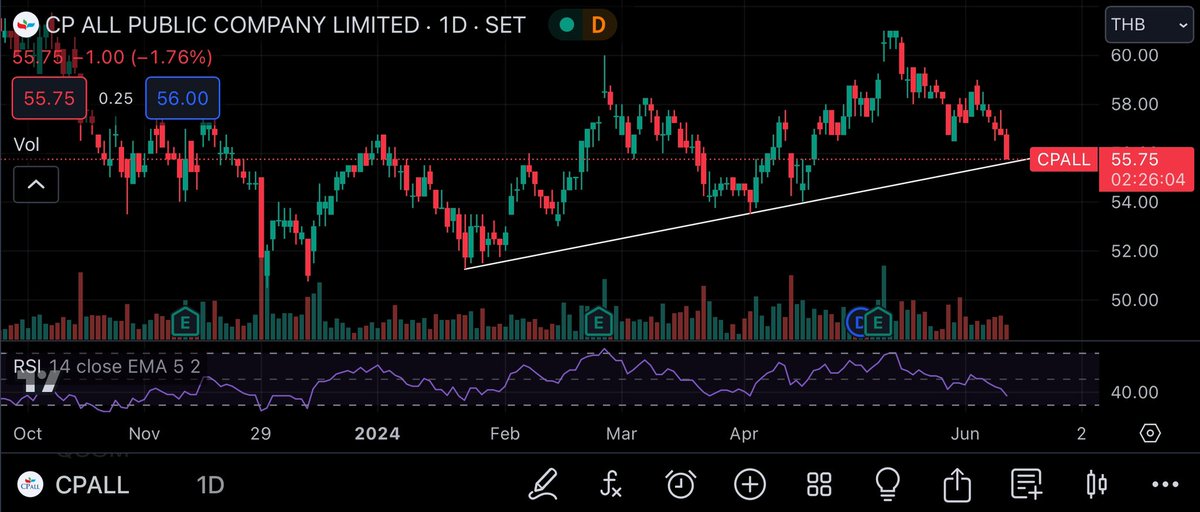Tap the earnings E marker near January
The height and width of the screenshot is (512, 1200).
coord(183,322)
